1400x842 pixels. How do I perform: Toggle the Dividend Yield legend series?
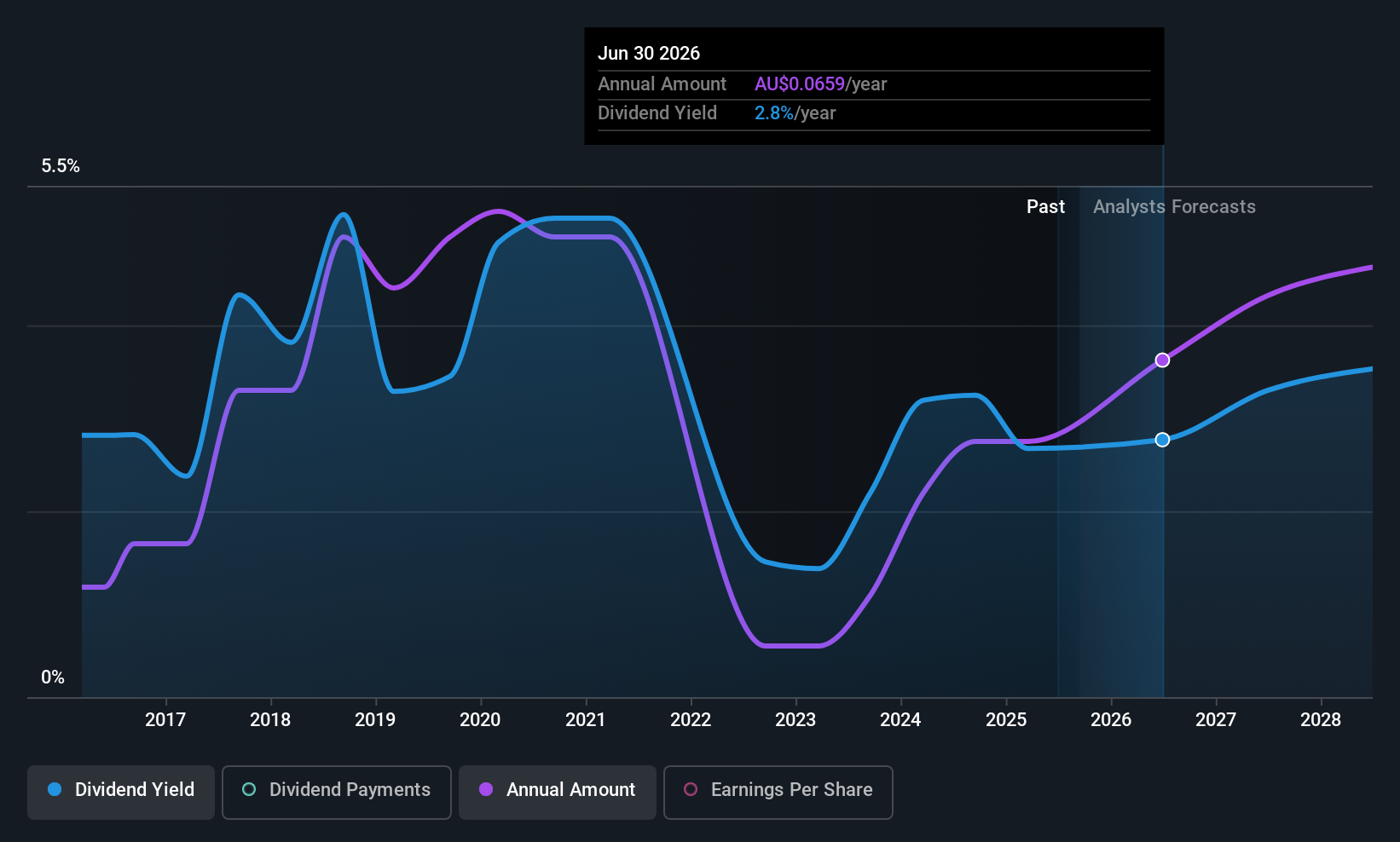tap(121, 793)
